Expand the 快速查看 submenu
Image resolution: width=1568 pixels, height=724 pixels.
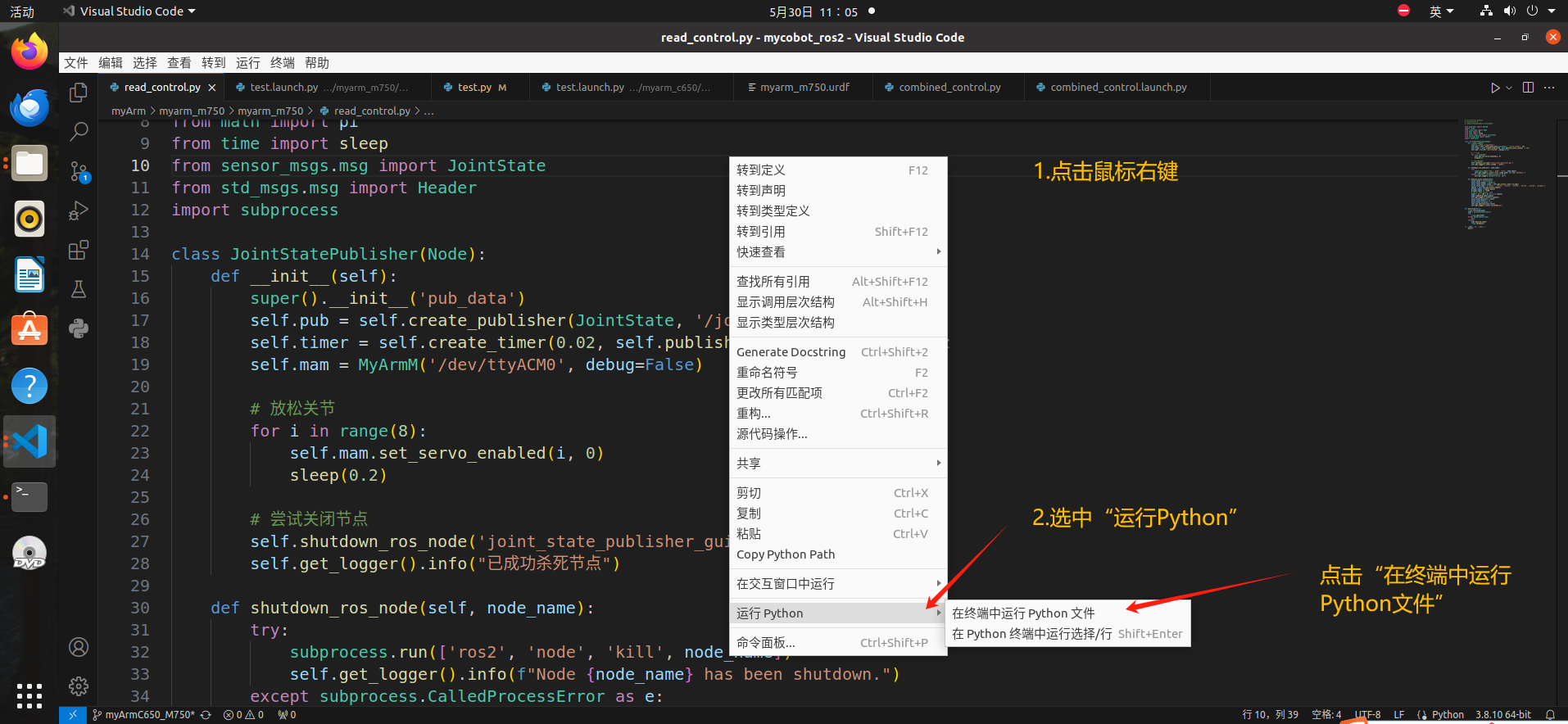click(838, 252)
